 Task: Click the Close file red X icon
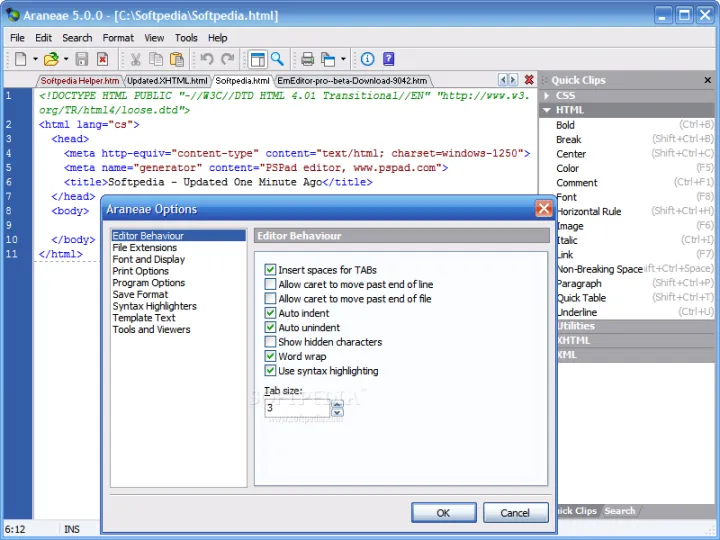point(102,59)
